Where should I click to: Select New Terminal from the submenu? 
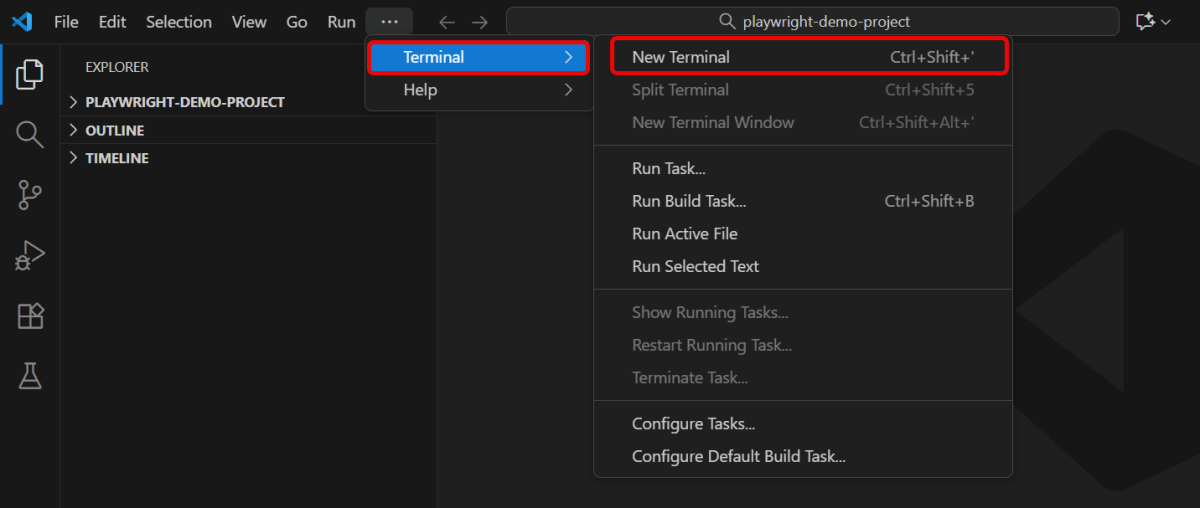click(x=680, y=57)
